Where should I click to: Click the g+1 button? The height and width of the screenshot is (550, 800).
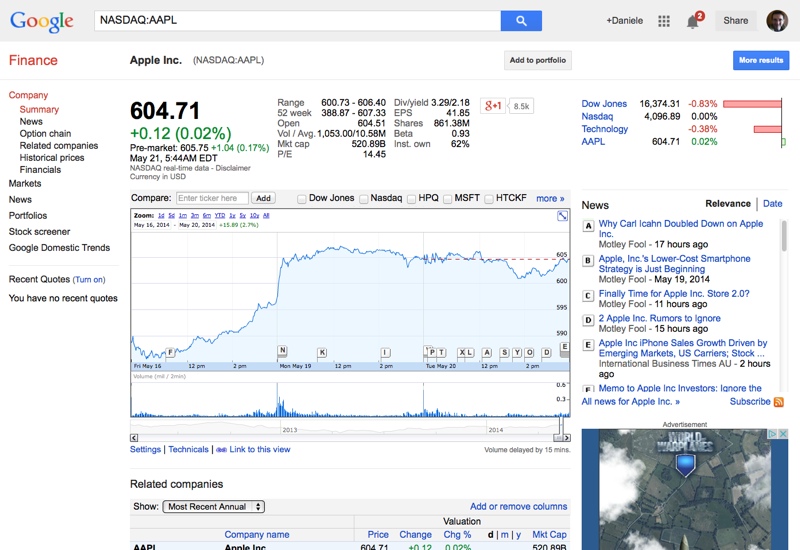click(x=493, y=106)
